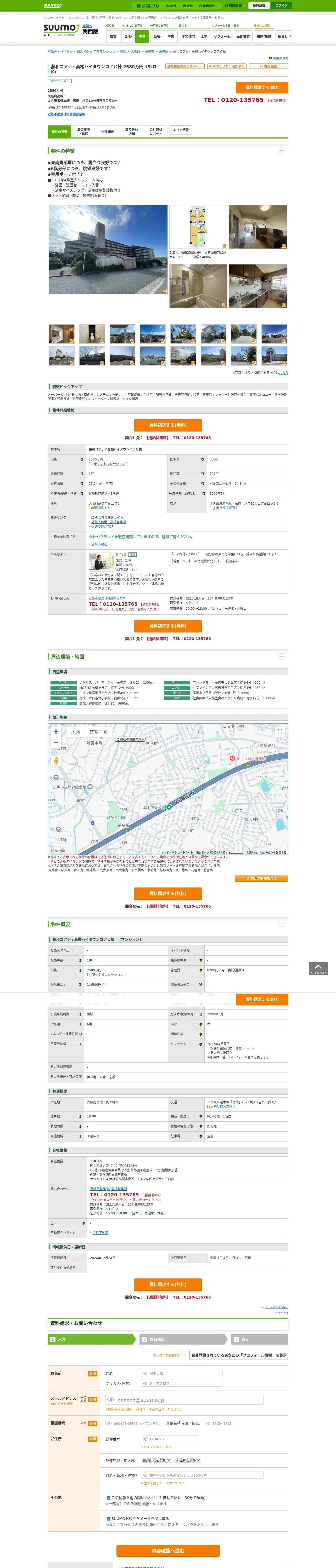
Task: Collapse the 物件概要 section with its toggle
Action: [x=281, y=924]
